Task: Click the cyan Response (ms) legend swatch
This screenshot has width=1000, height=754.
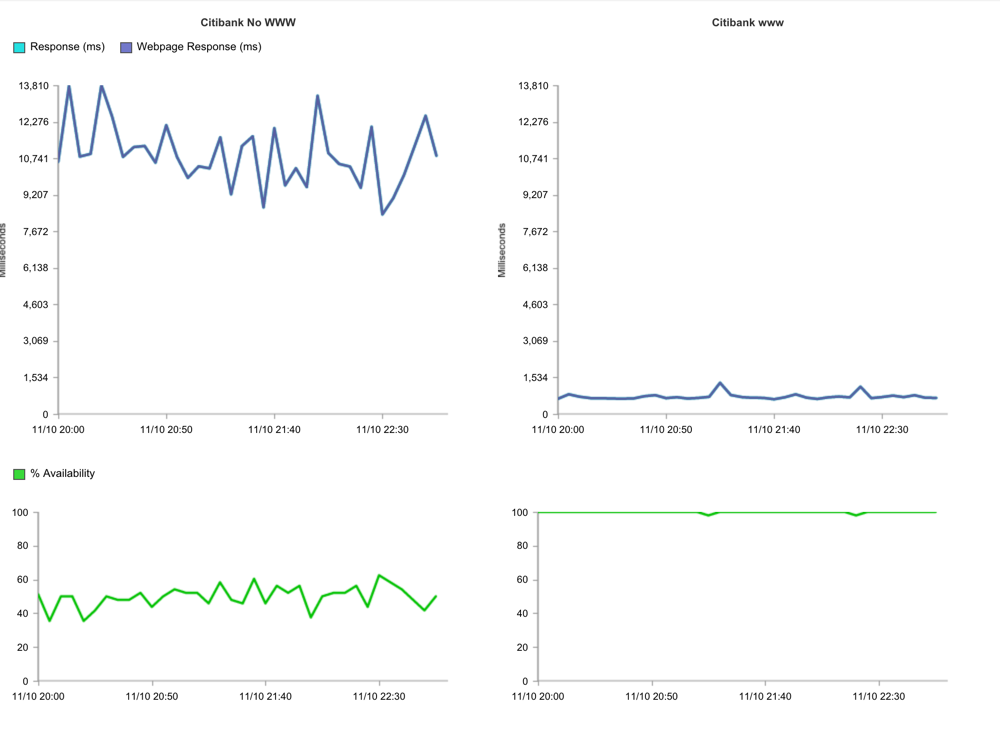Action: [19, 47]
